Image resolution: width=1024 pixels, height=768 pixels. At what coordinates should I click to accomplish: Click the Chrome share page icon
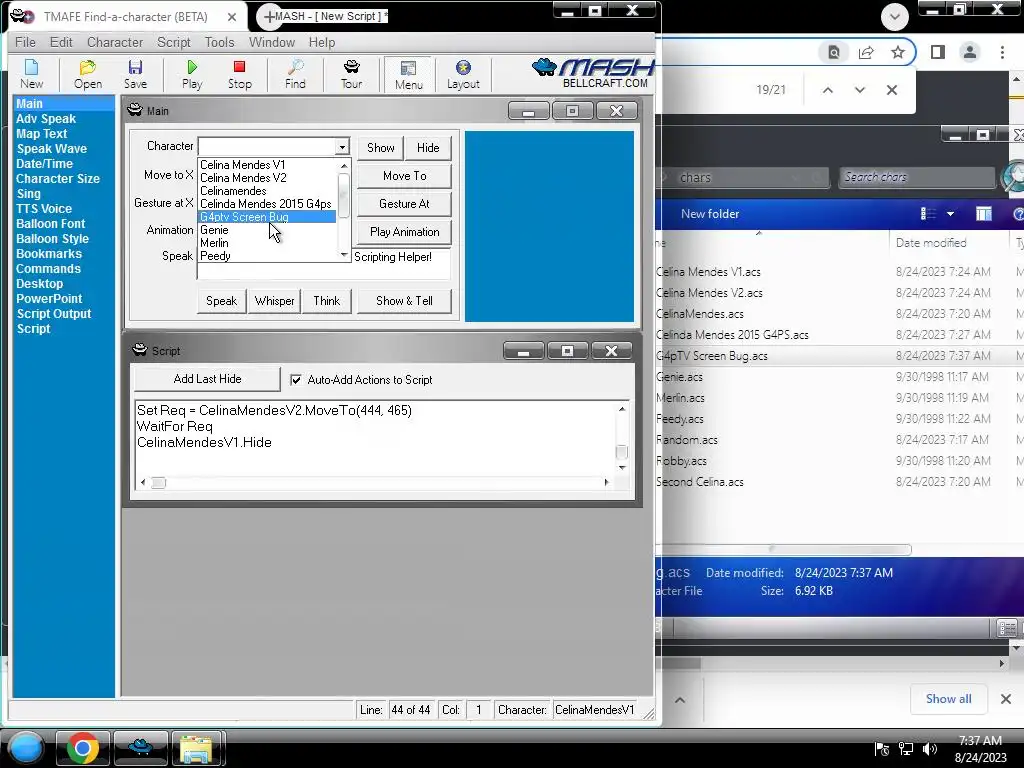866,52
